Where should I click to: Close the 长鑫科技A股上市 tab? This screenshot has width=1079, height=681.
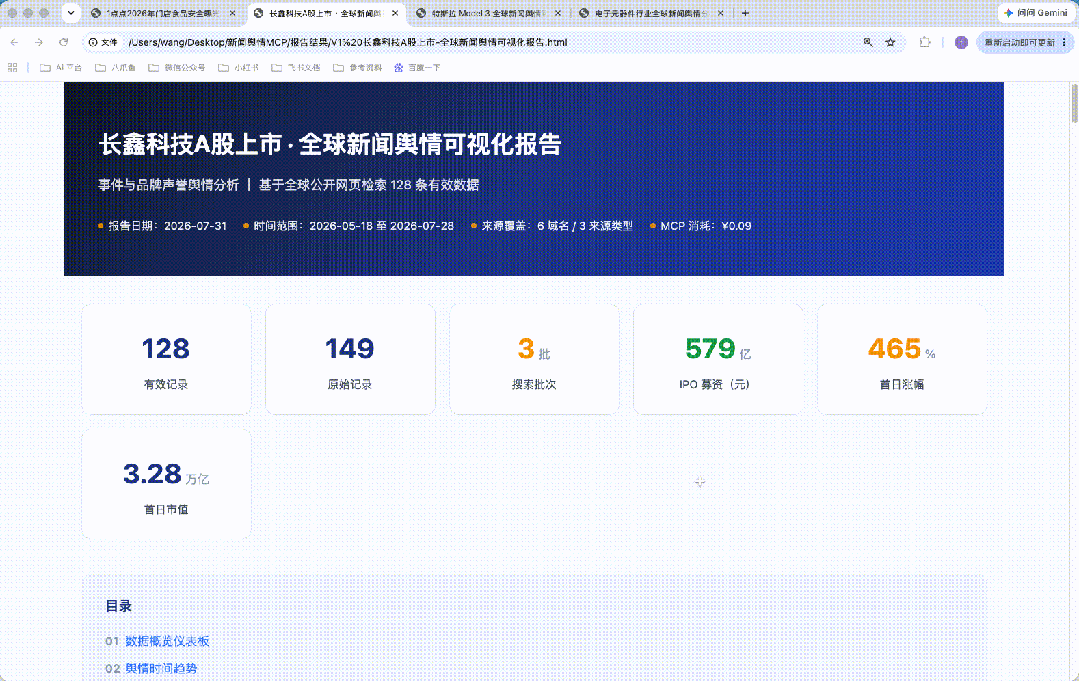click(395, 13)
